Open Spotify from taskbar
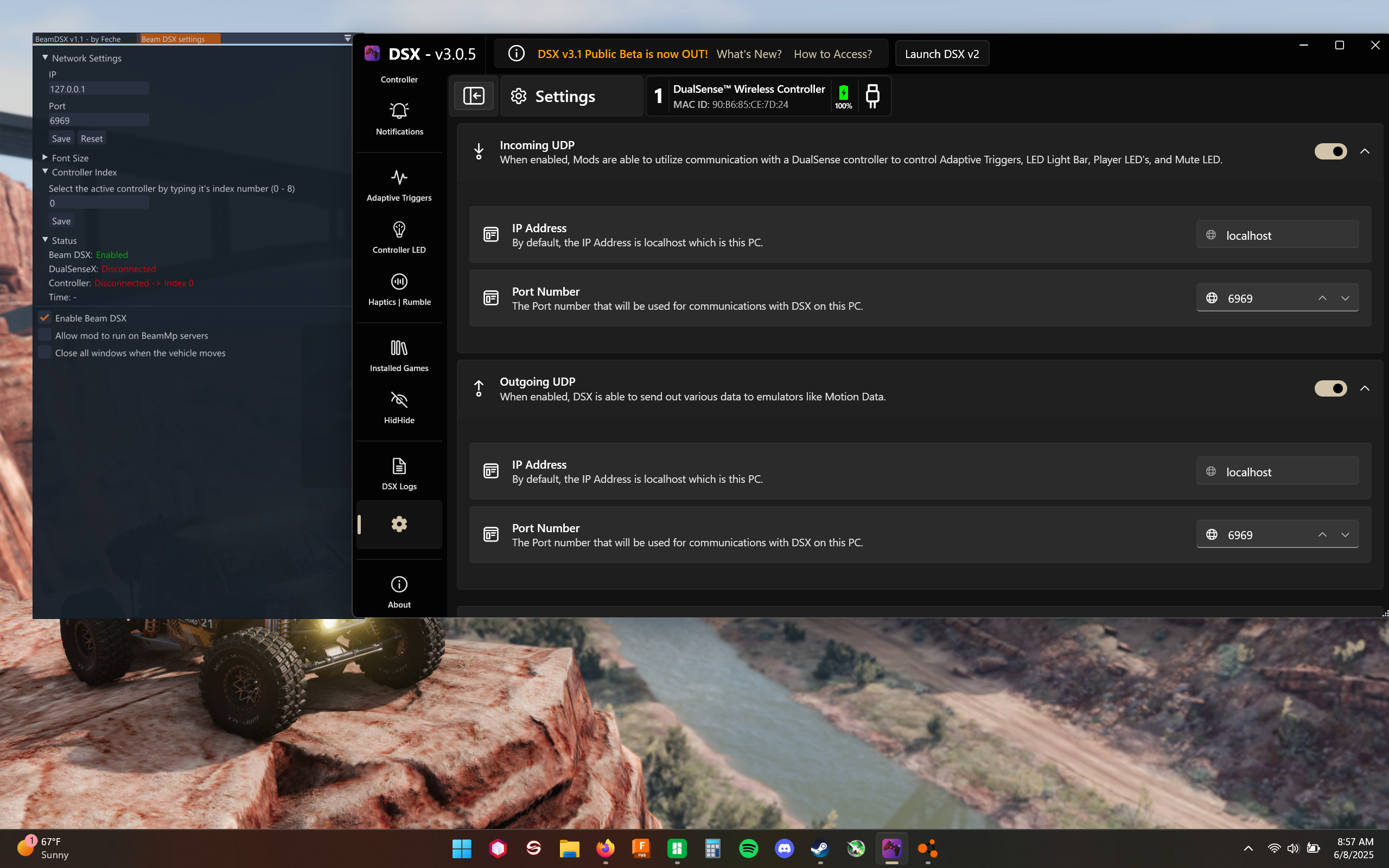The width and height of the screenshot is (1389, 868). click(x=748, y=848)
